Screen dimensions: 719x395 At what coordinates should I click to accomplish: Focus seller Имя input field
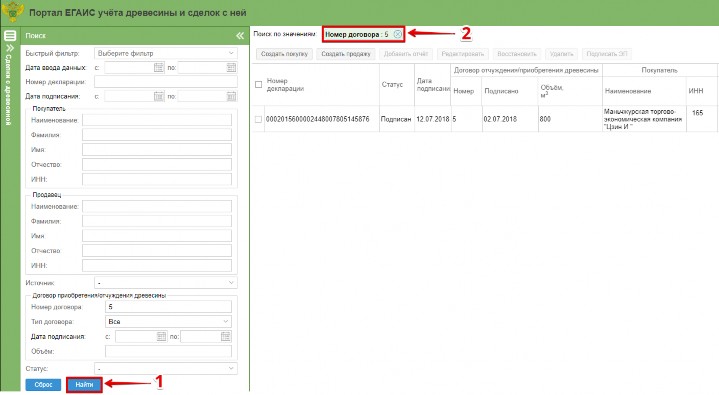(x=157, y=236)
